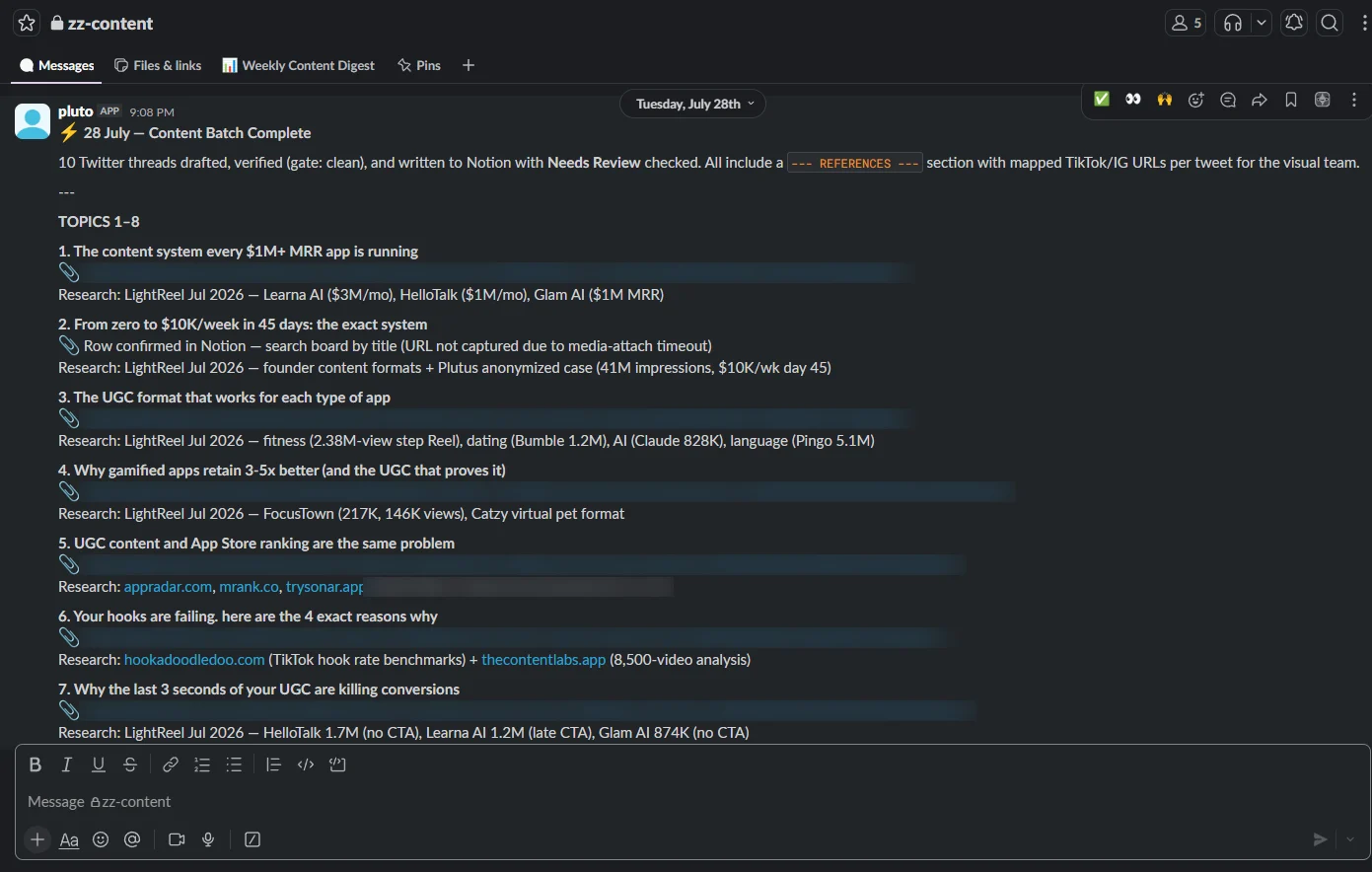This screenshot has height=872, width=1372.
Task: Open add reaction emoji picker
Action: click(x=1196, y=100)
